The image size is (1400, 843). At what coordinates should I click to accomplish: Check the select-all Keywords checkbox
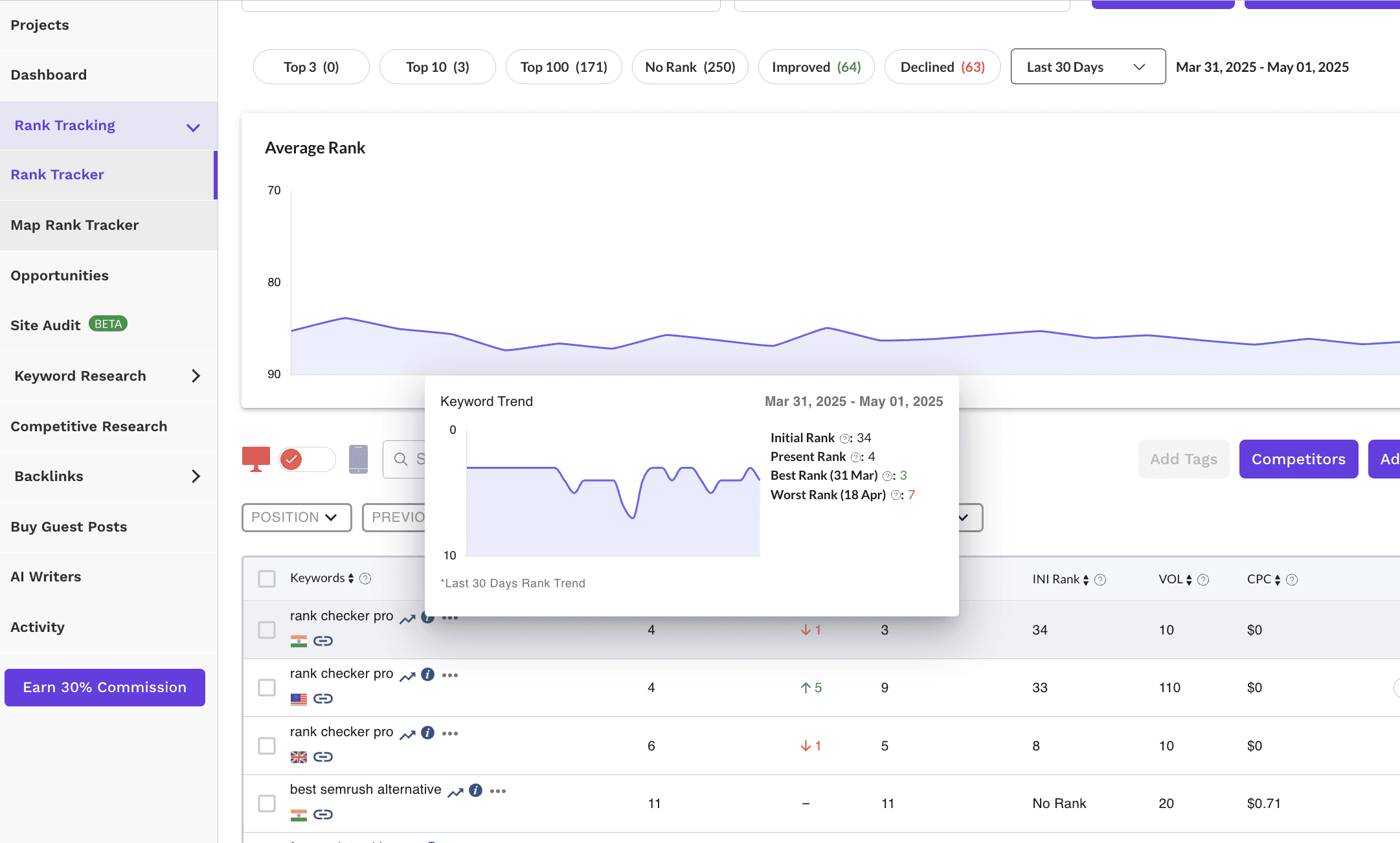pos(267,579)
